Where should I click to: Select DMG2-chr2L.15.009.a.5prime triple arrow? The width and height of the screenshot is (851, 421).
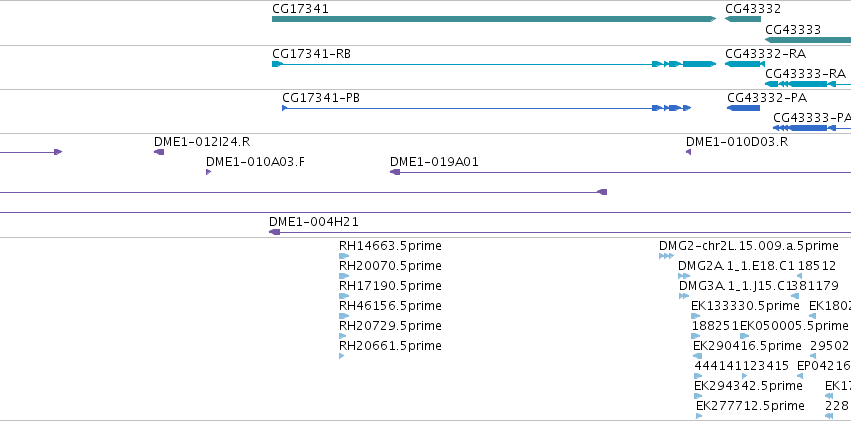coord(666,256)
